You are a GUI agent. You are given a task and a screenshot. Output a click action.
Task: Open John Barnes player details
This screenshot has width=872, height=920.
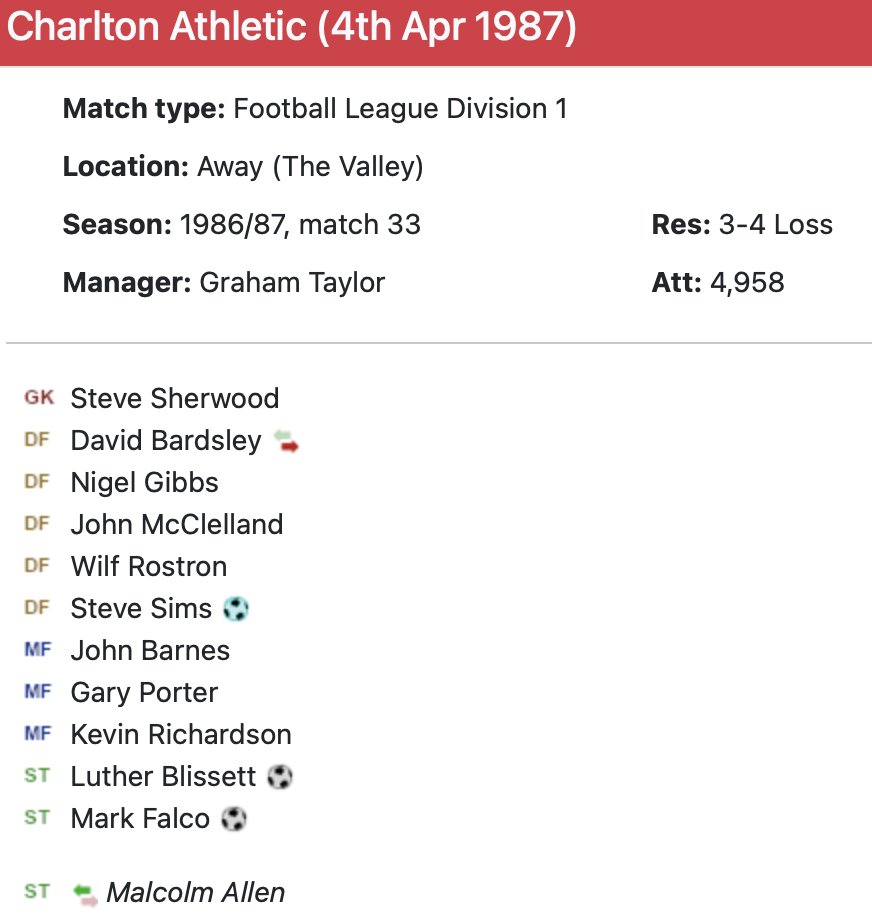tap(150, 651)
